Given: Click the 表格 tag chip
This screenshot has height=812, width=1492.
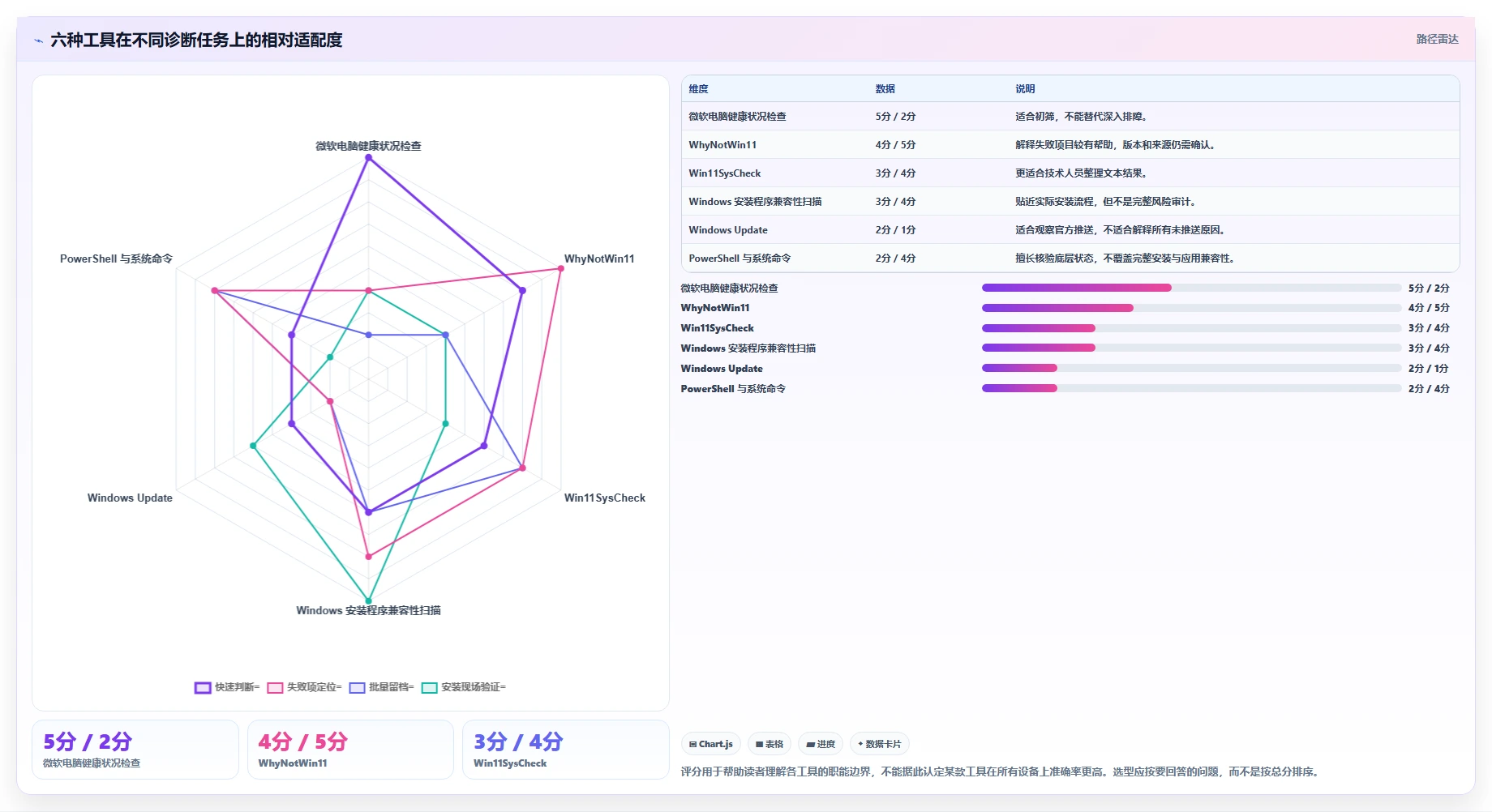Looking at the screenshot, I should (770, 744).
